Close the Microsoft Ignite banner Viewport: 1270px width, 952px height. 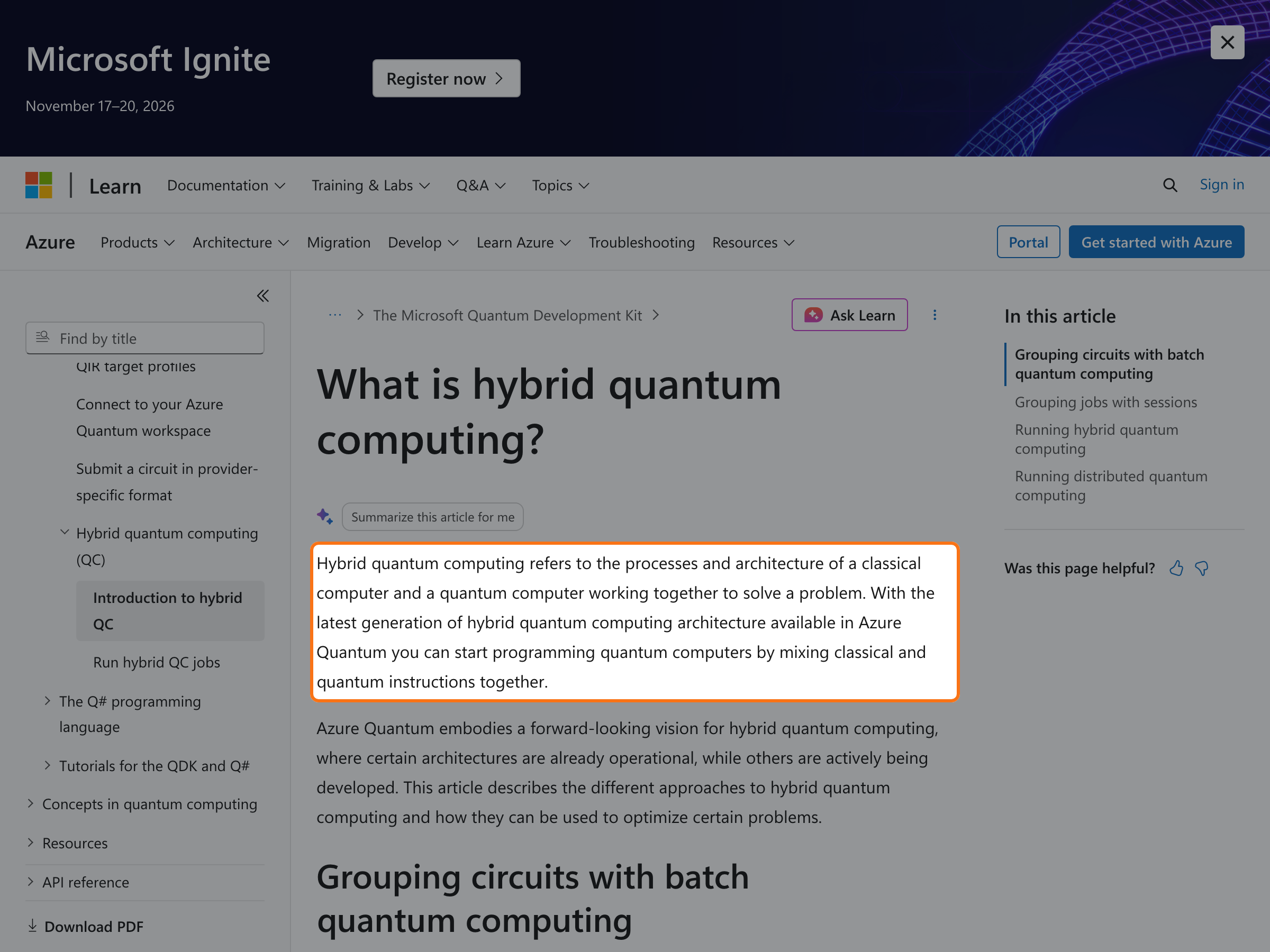tap(1227, 42)
